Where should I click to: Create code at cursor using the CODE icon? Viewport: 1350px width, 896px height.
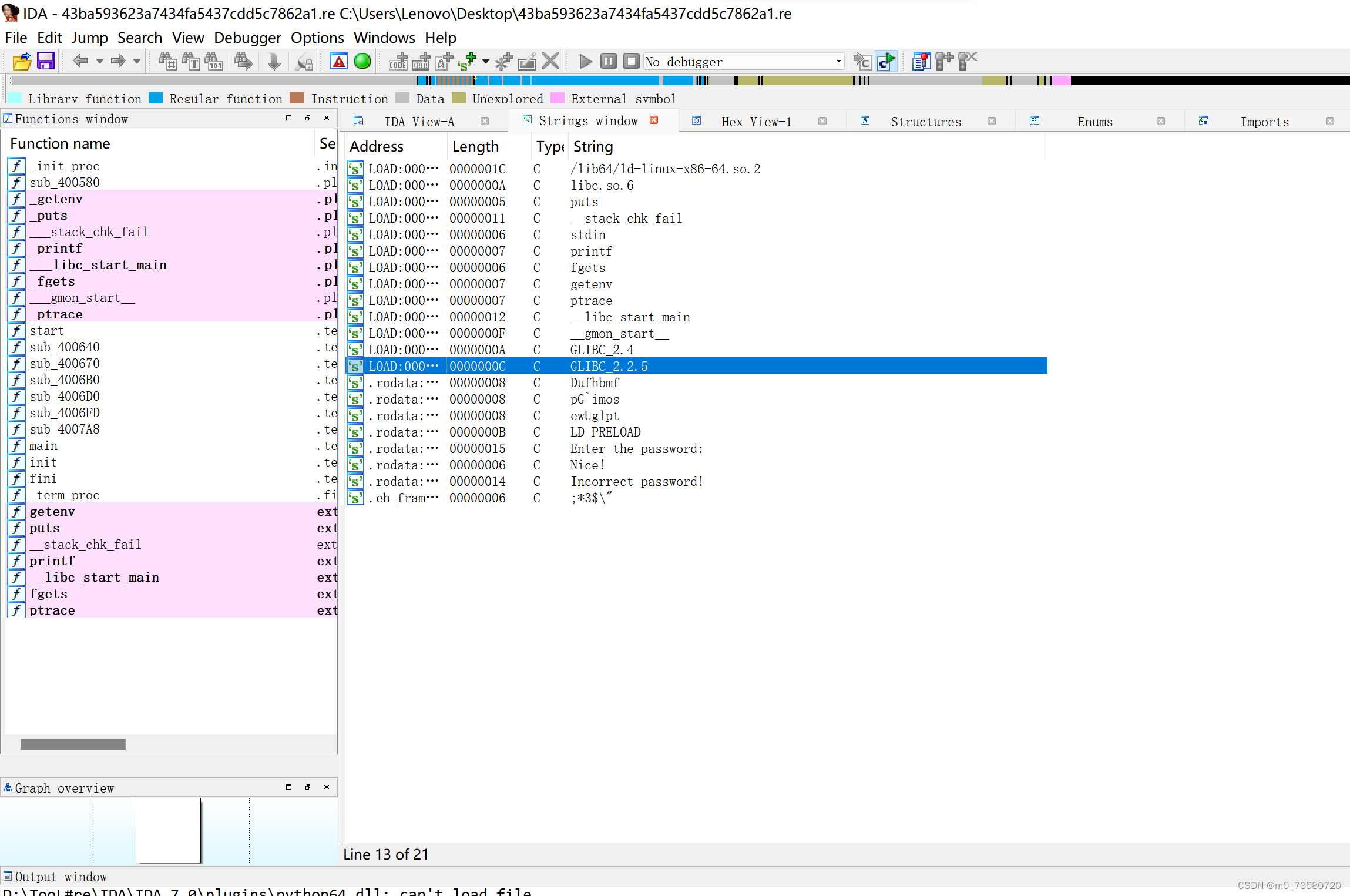[398, 61]
